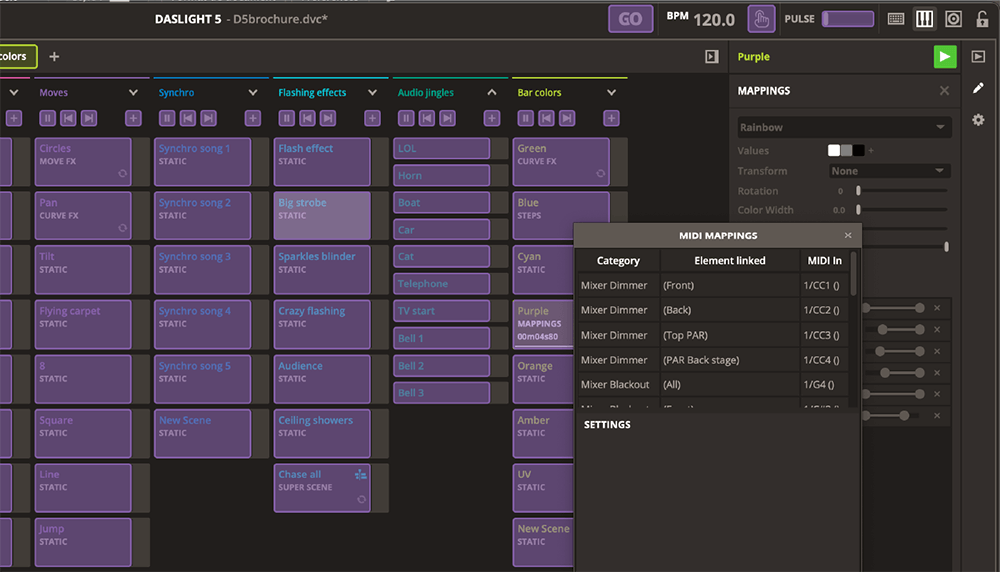The image size is (1000, 572).
Task: Skip to next scene in Flashing effects
Action: pos(328,118)
